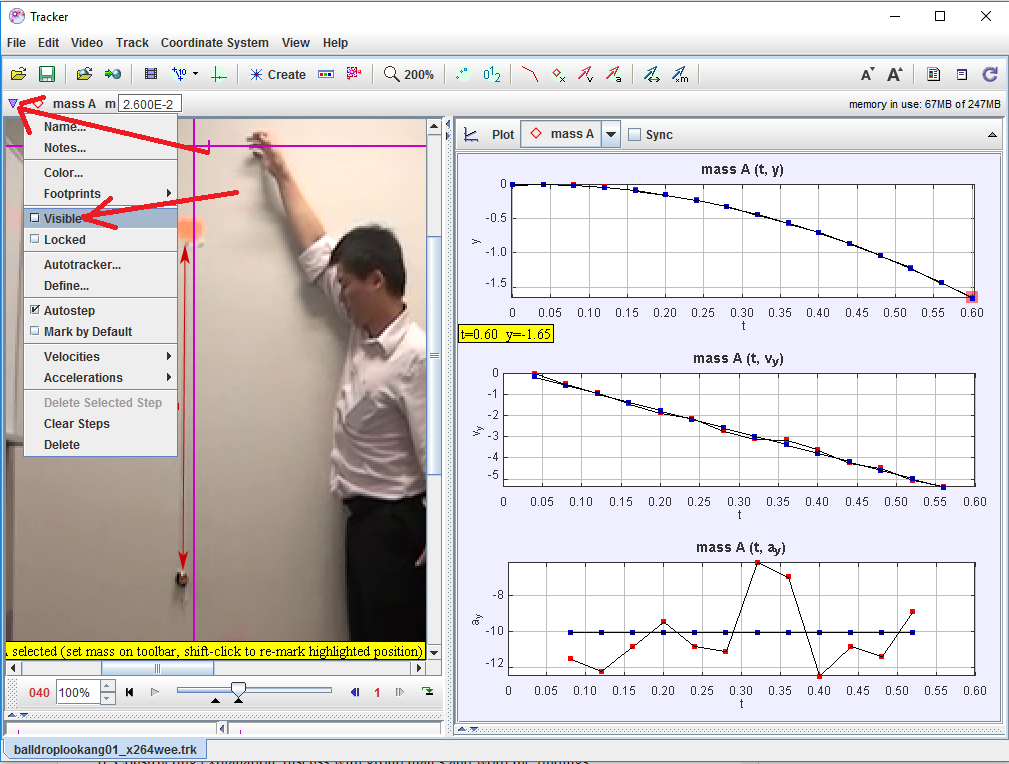Click the 200% zoom magnifier button

point(409,74)
